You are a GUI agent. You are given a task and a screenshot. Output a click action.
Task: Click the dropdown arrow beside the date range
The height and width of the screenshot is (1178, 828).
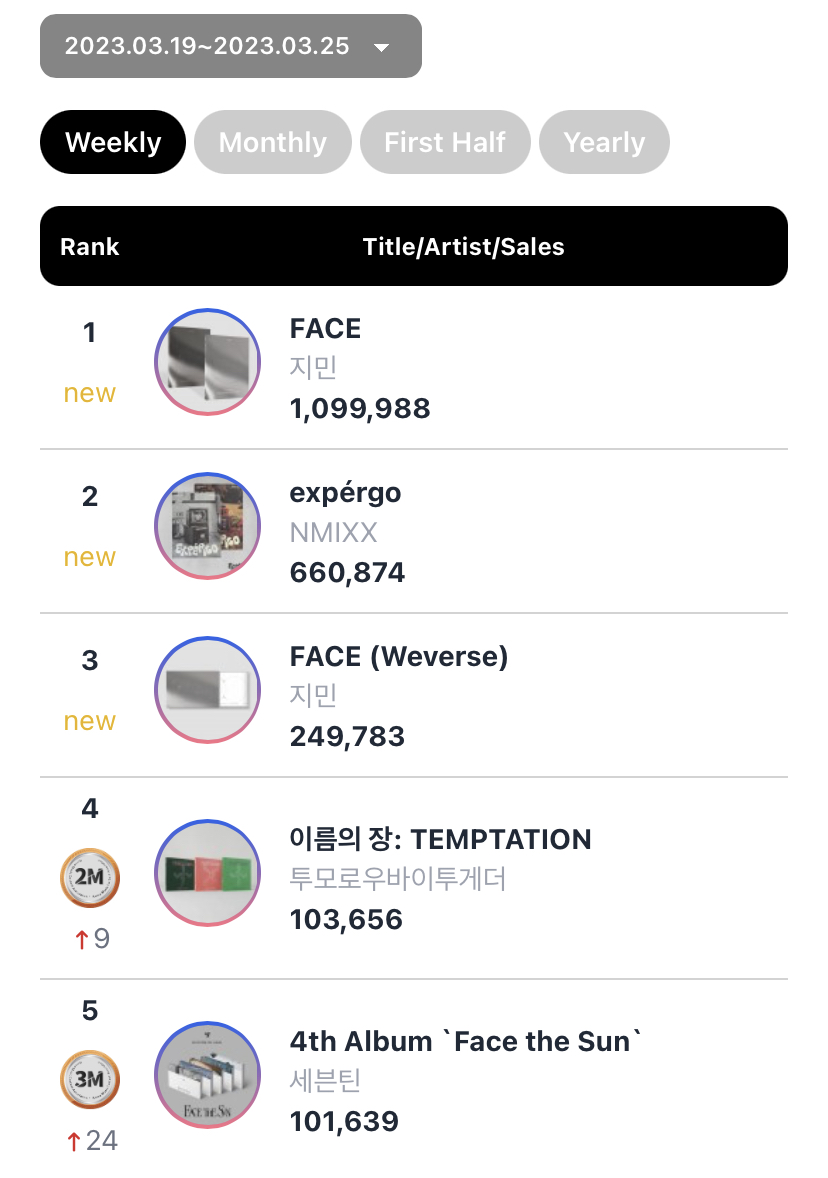click(382, 47)
